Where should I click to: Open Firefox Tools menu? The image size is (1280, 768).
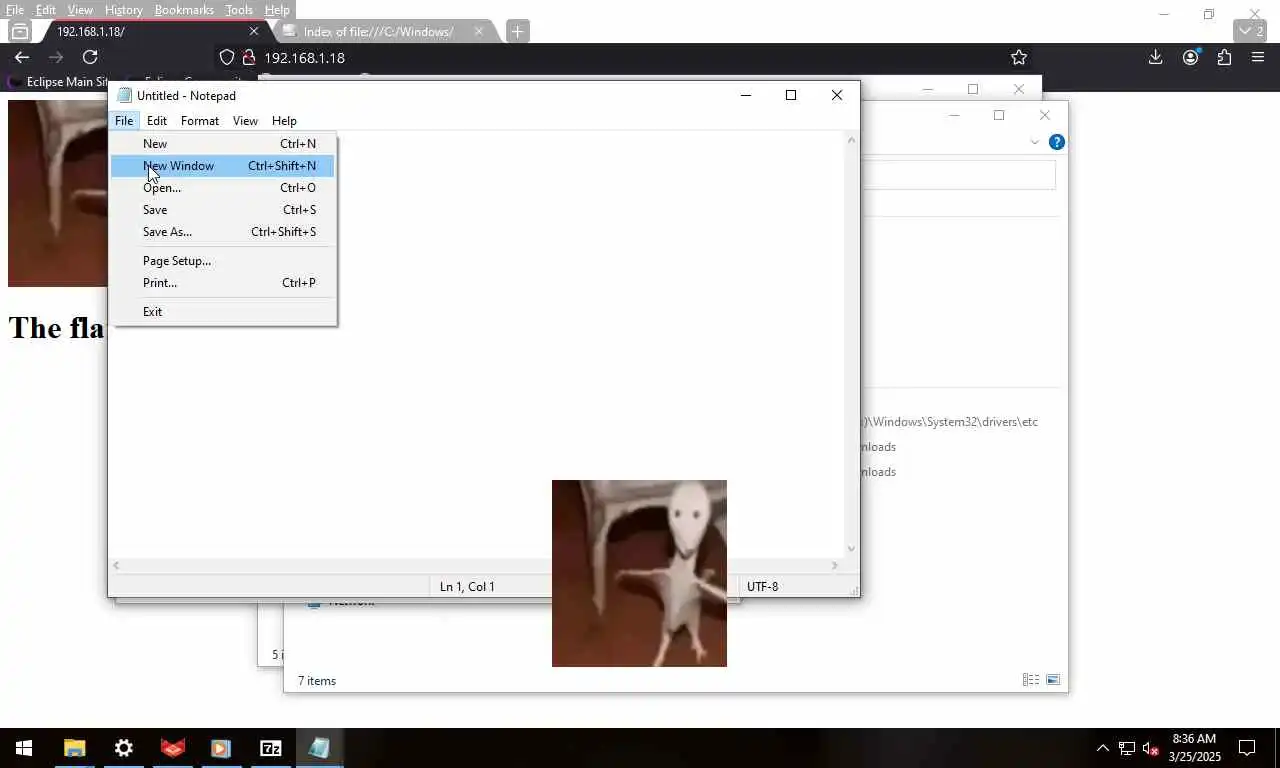(239, 10)
